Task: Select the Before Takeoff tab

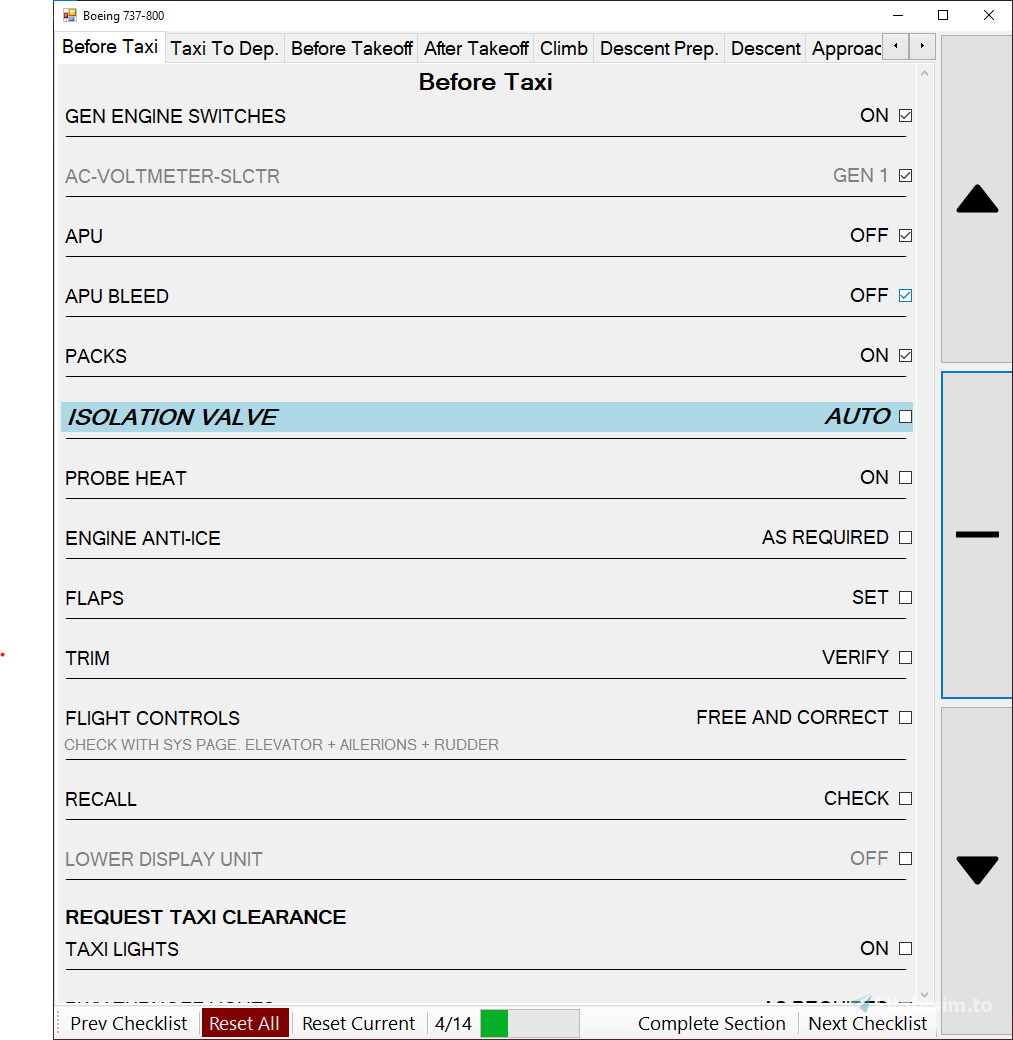Action: 351,48
